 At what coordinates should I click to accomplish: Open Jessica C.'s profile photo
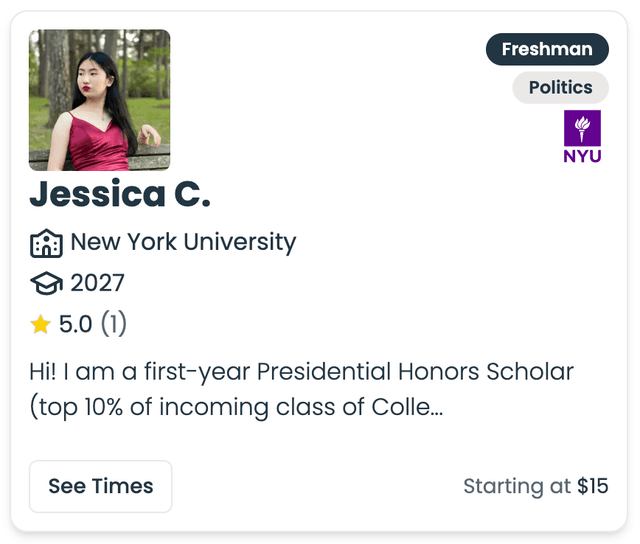point(100,100)
